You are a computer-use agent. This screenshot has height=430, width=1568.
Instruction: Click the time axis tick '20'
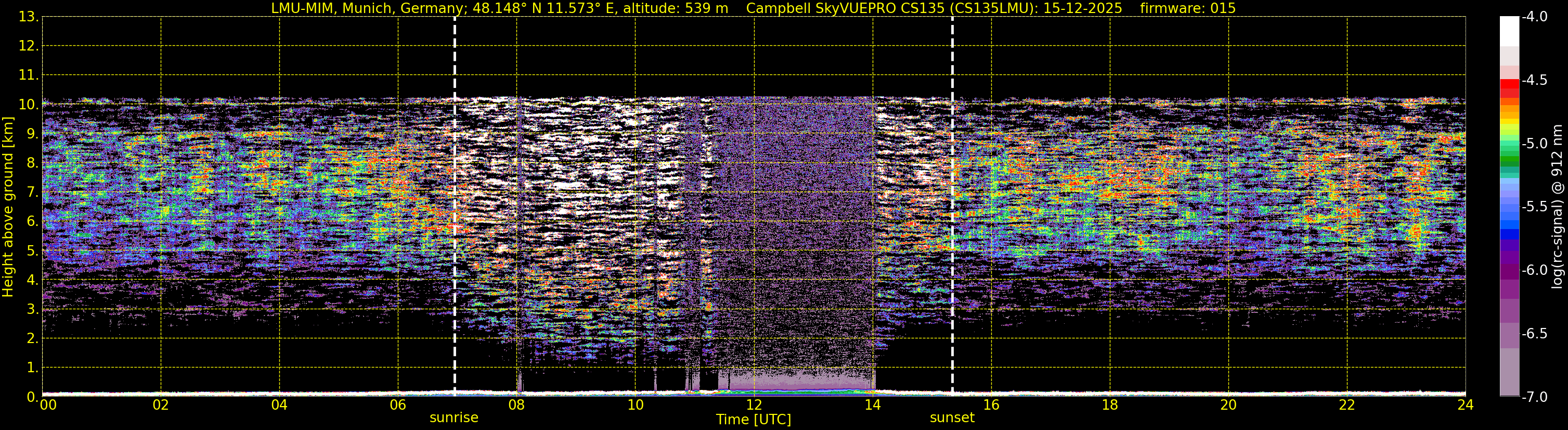[x=1228, y=405]
